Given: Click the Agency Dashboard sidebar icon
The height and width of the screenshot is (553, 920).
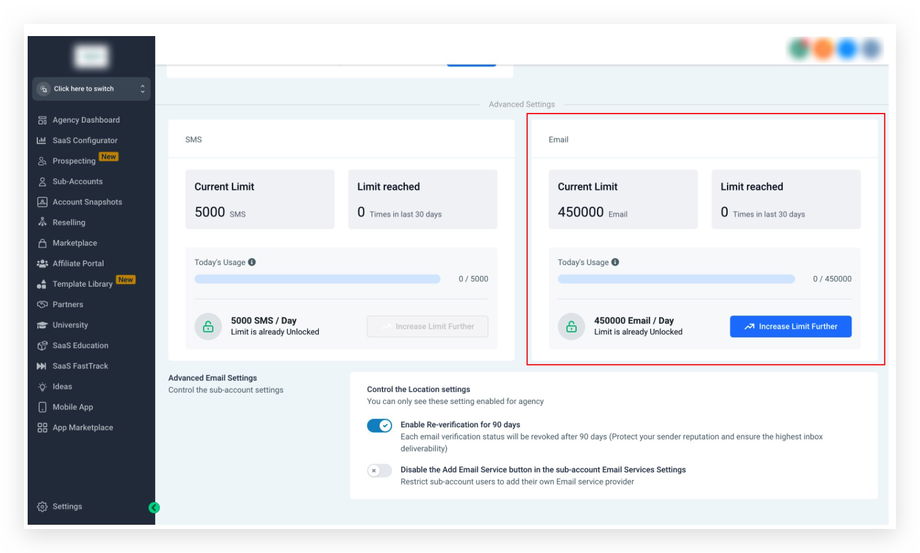Looking at the screenshot, I should coord(42,120).
